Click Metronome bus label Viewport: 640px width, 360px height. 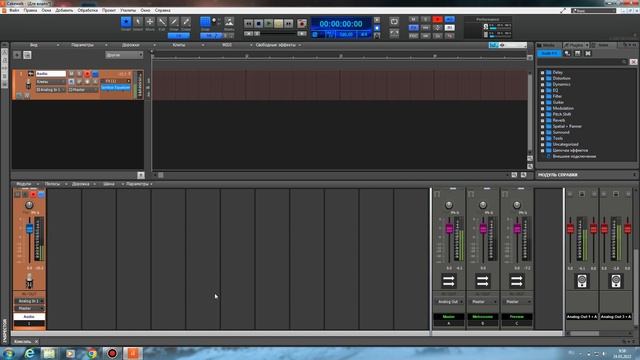pos(482,317)
